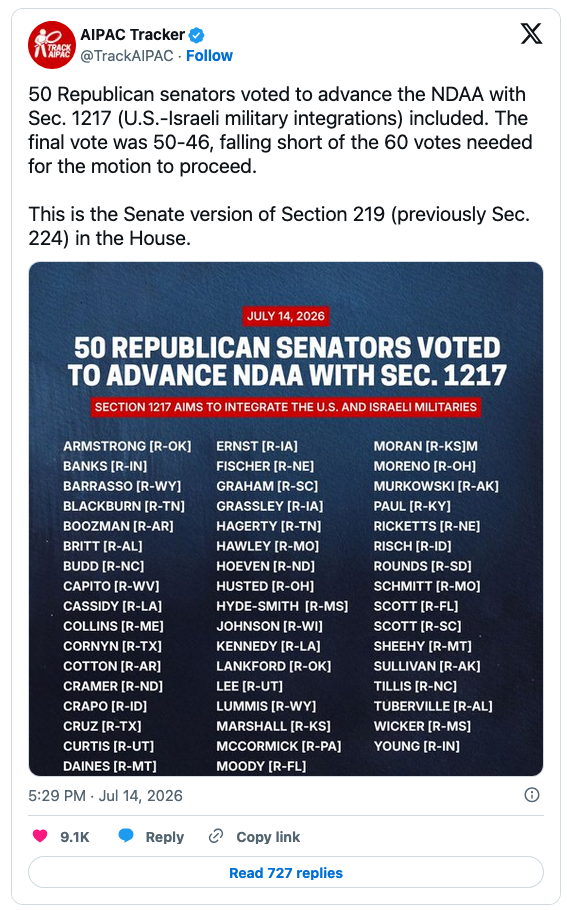567x910 pixels.
Task: Click the @TrackAIPAC handle
Action: pos(127,56)
